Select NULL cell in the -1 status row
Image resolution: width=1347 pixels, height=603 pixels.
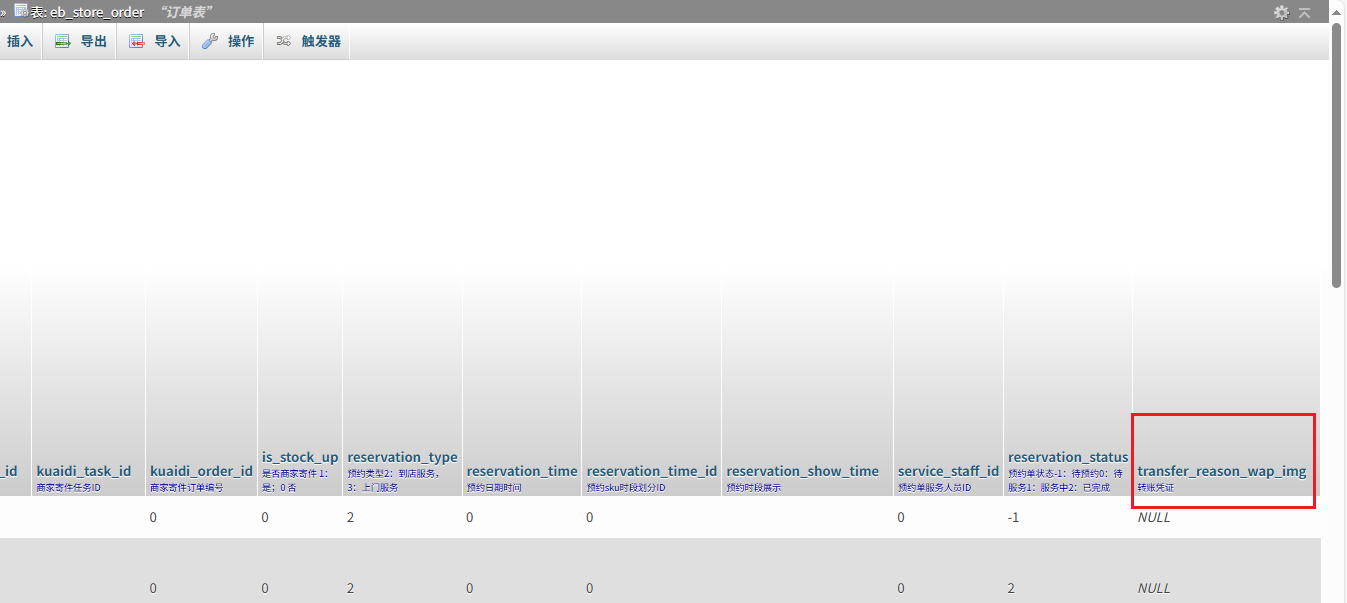1154,517
